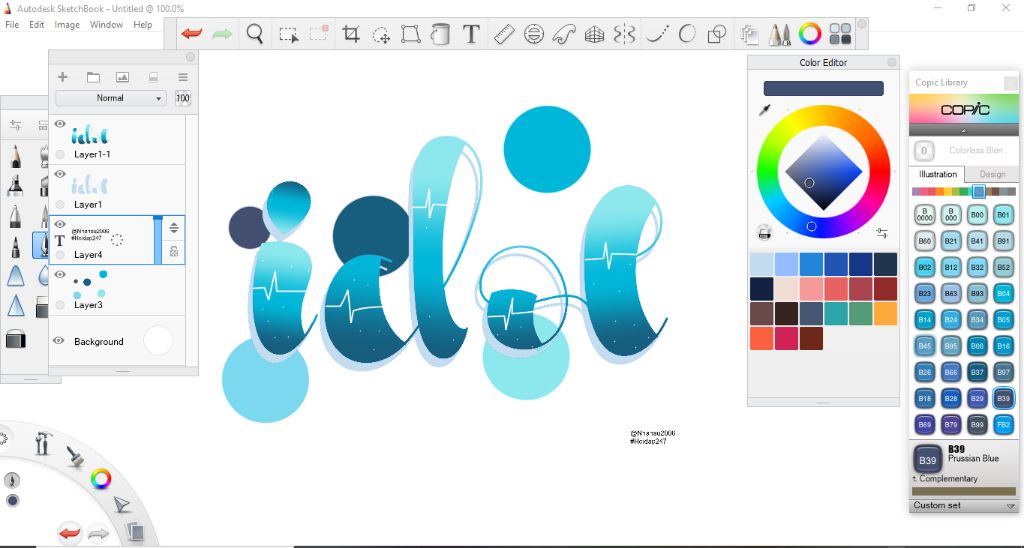Select the Layer3 thumbnail

[x=90, y=285]
